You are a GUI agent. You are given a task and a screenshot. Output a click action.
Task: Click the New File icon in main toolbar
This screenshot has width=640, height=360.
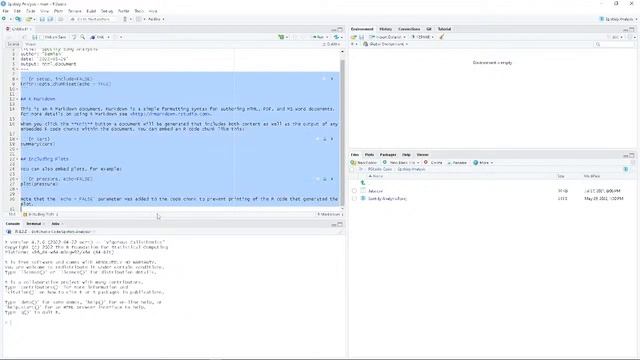coord(4,19)
